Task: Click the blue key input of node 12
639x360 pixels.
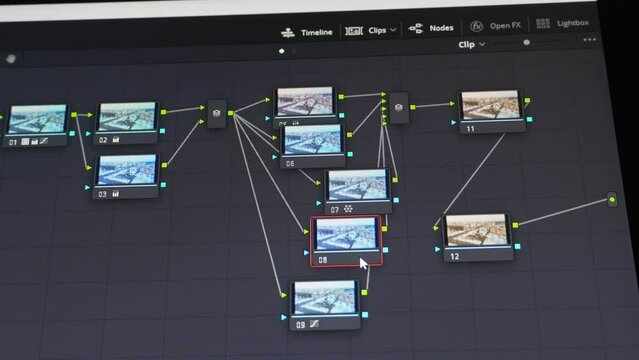Action: [x=437, y=249]
